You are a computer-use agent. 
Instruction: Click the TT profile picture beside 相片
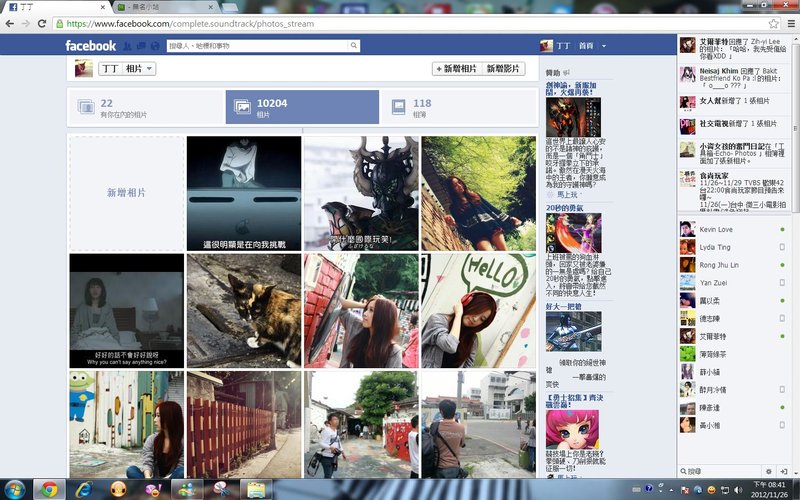click(84, 68)
